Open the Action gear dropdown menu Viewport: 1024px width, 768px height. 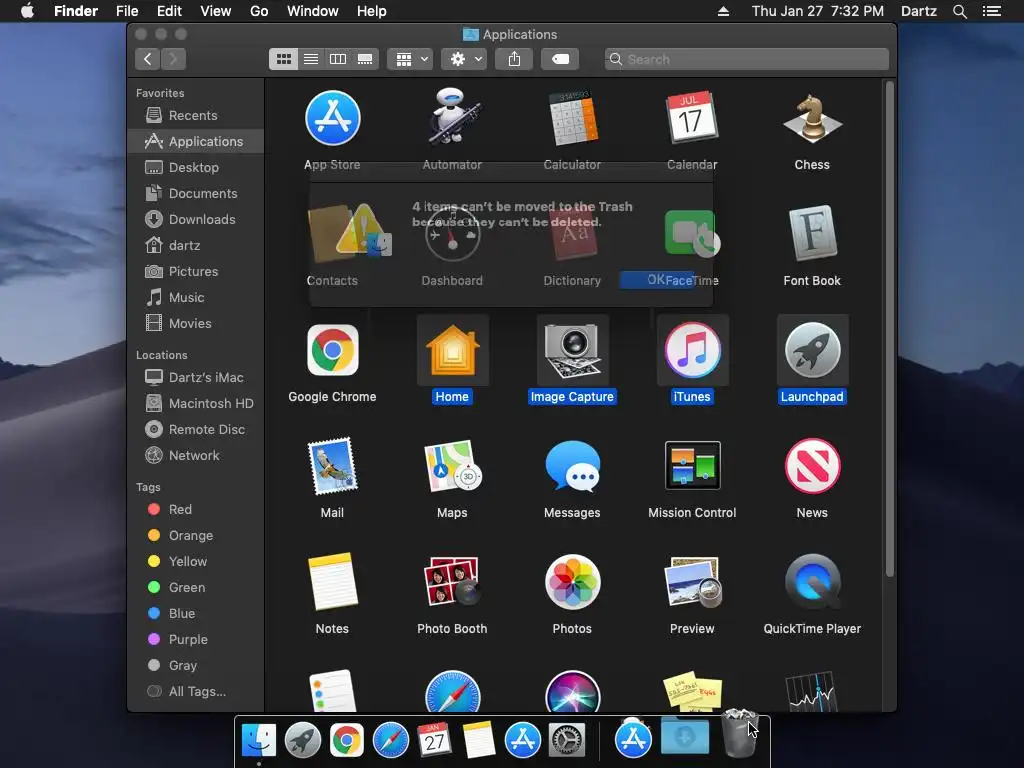tap(464, 59)
